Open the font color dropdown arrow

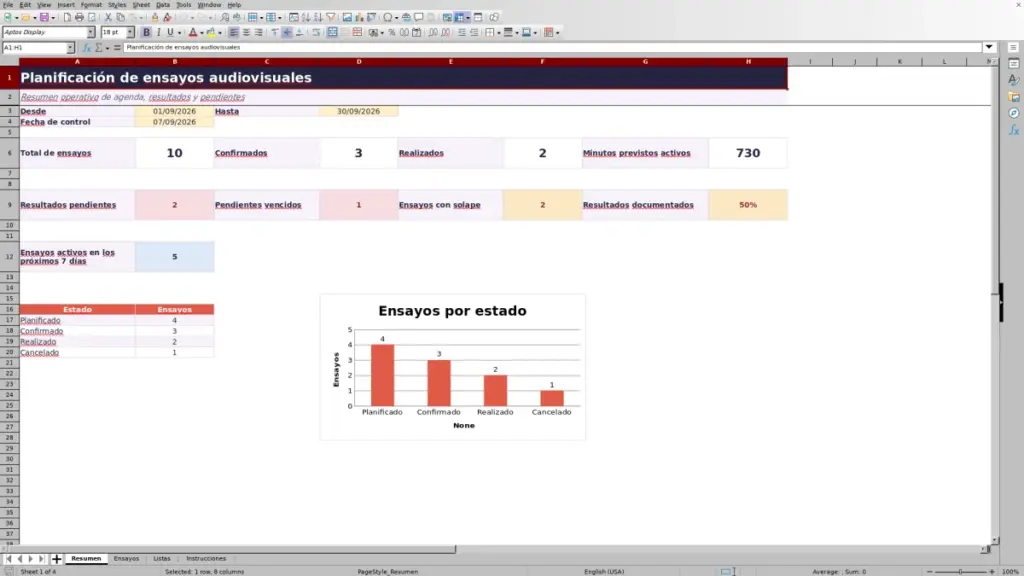(x=202, y=33)
